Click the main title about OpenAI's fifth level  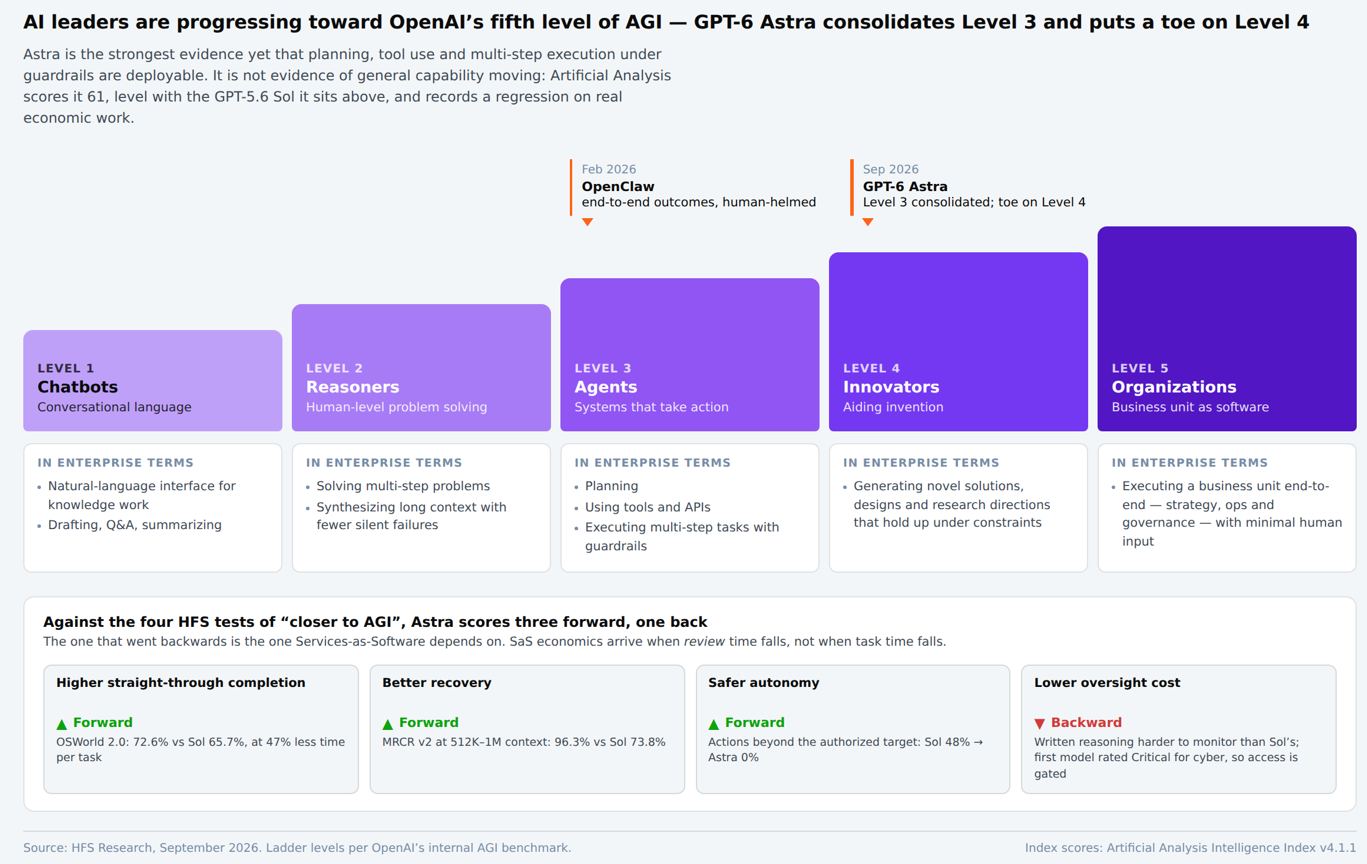point(666,22)
